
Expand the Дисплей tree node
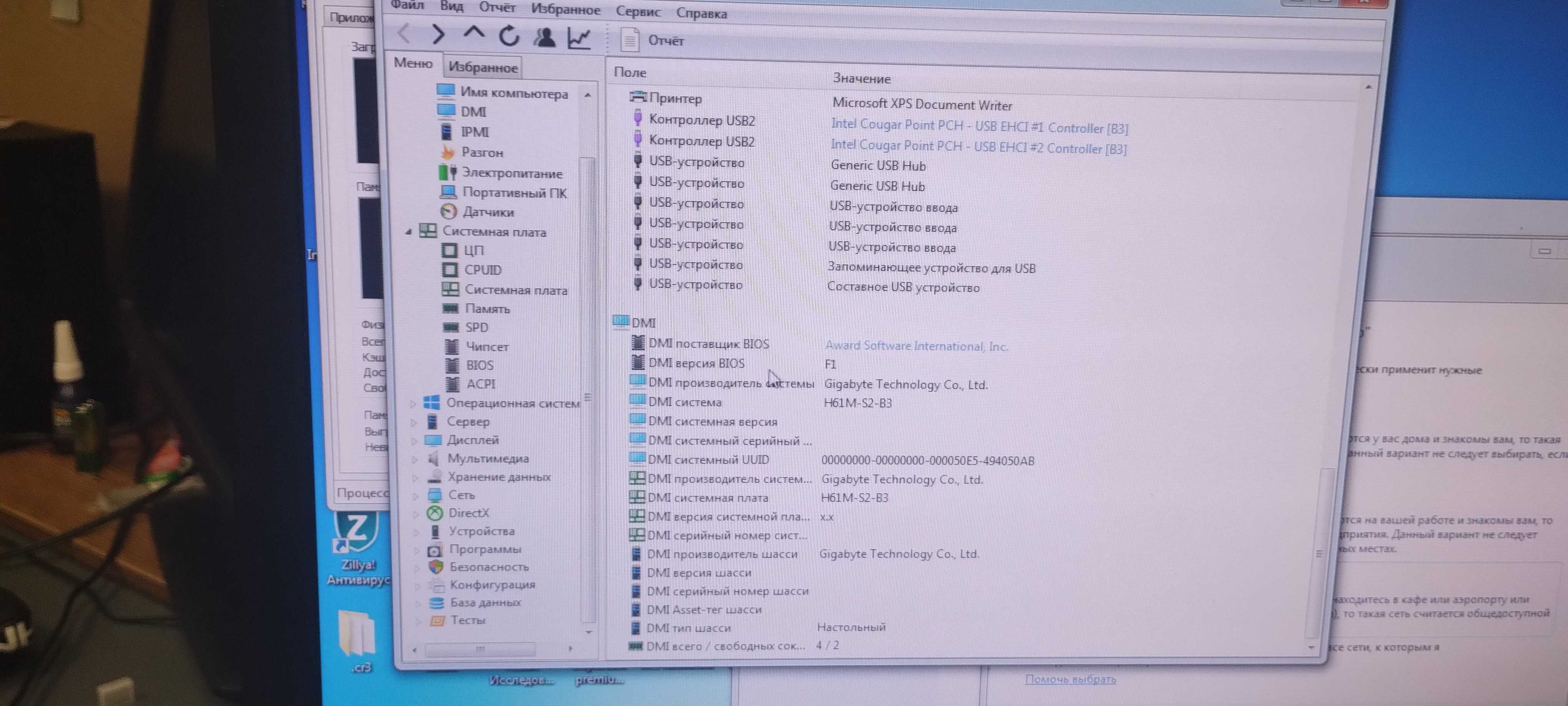(415, 440)
